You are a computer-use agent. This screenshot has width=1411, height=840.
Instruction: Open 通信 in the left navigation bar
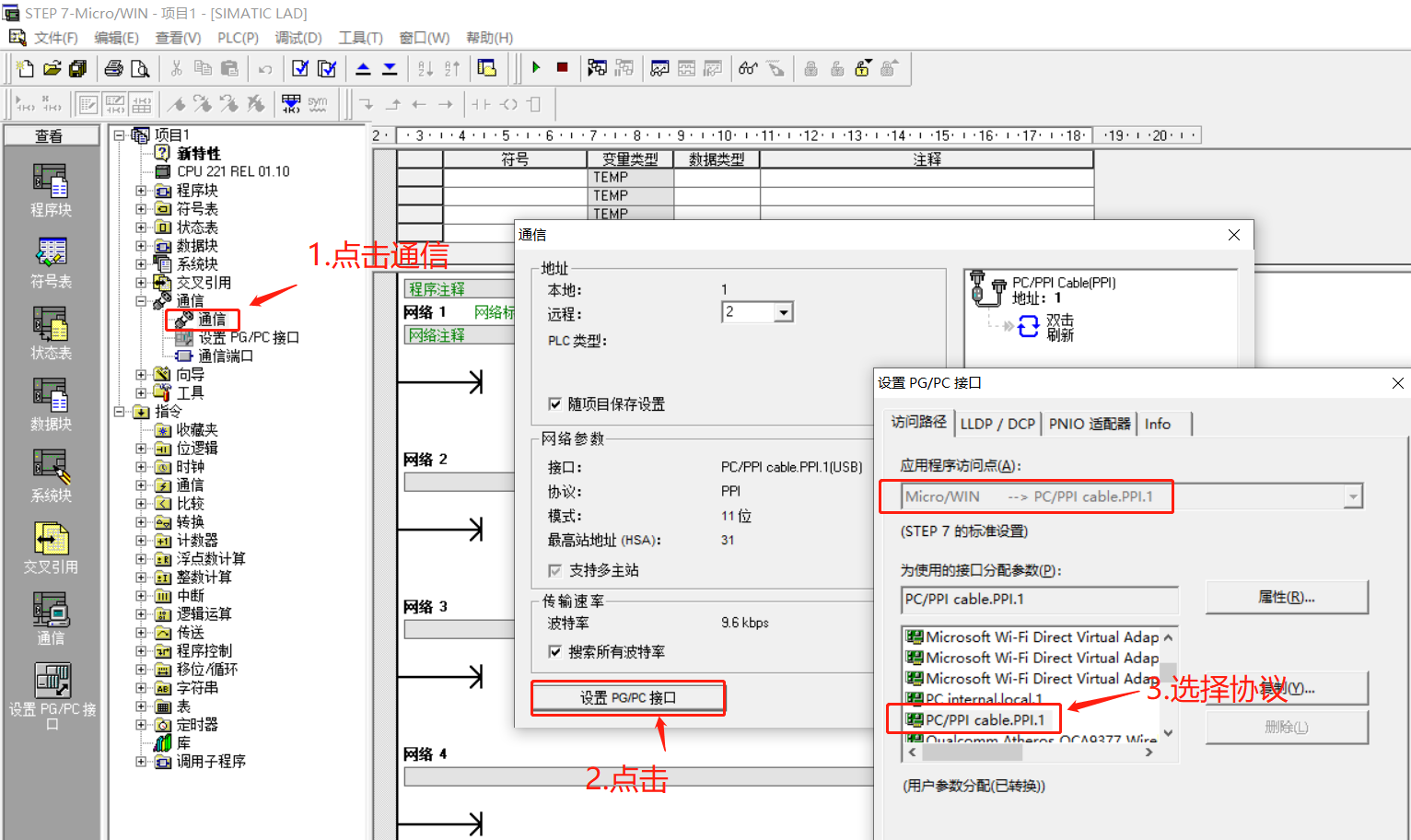click(51, 619)
